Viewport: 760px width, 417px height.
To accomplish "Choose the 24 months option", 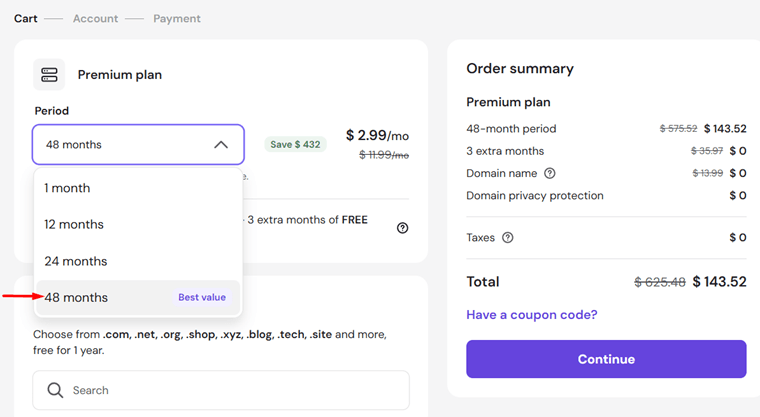I will click(x=138, y=261).
